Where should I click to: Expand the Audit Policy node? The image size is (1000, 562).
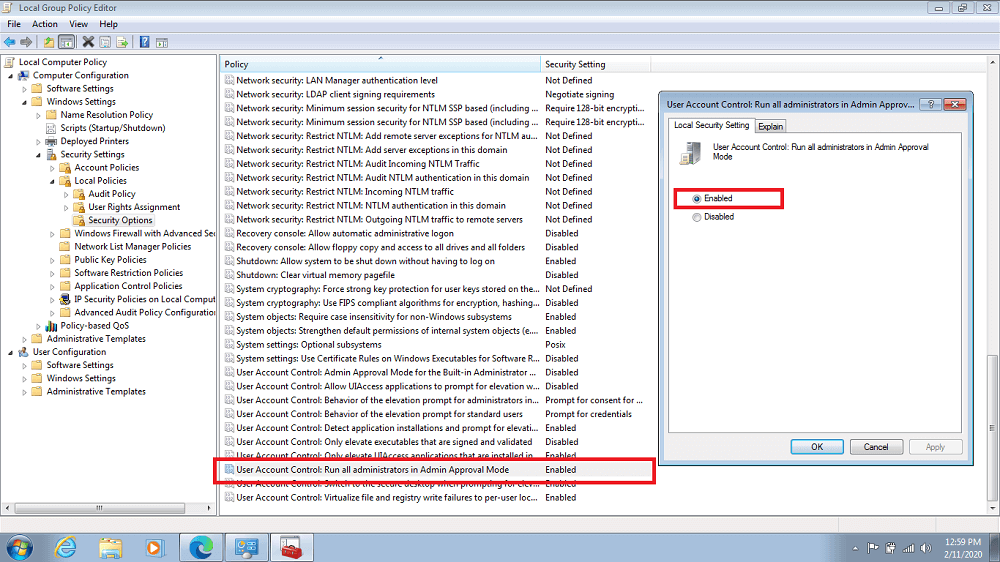66,195
